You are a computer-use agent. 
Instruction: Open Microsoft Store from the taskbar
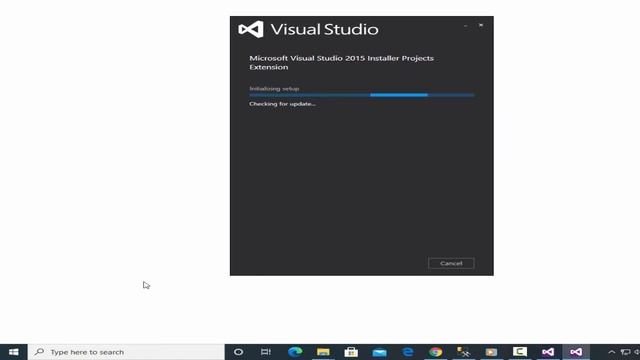(x=351, y=352)
